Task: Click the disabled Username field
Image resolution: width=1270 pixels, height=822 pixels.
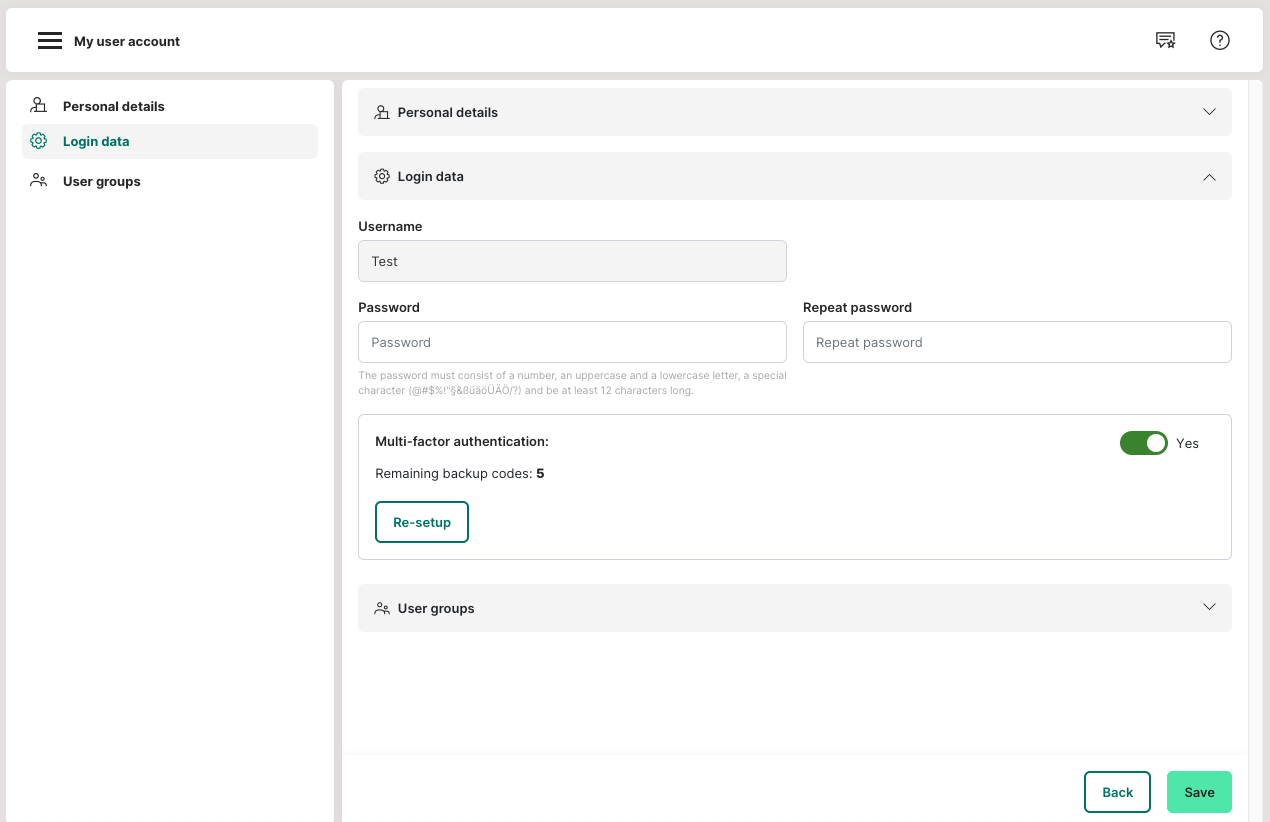Action: tap(572, 261)
